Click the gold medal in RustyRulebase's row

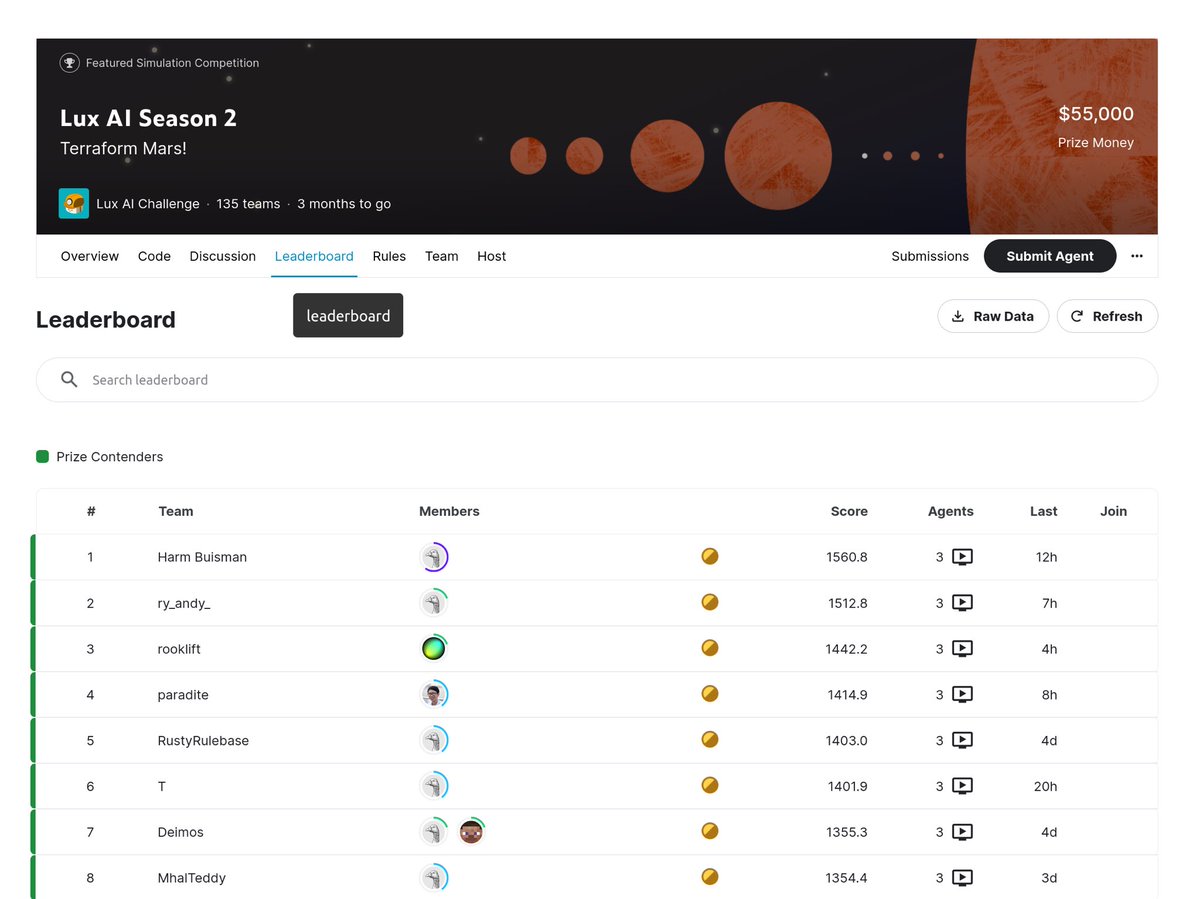(x=710, y=739)
